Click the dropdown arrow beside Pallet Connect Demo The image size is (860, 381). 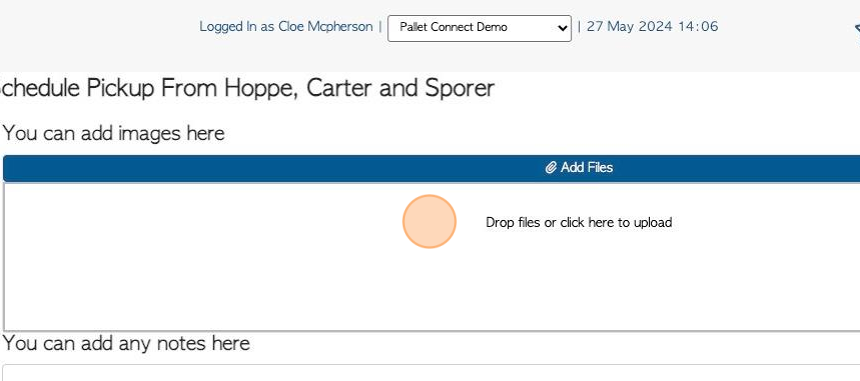(x=562, y=28)
